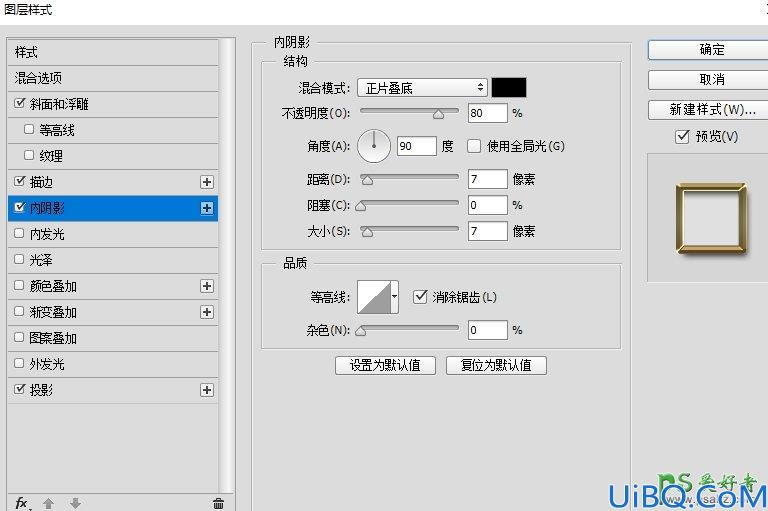Click the 距离 distance slider handle
The height and width of the screenshot is (511, 768).
pos(367,180)
